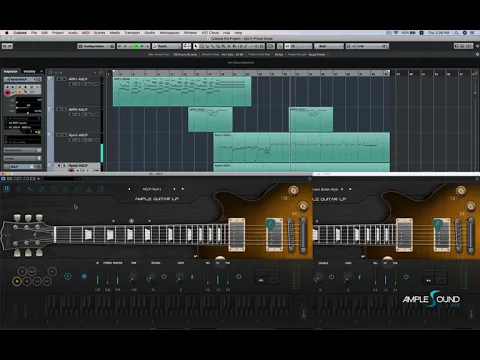Open the toolbar setup gear icon
The width and height of the screenshot is (480, 360).
click(x=477, y=46)
